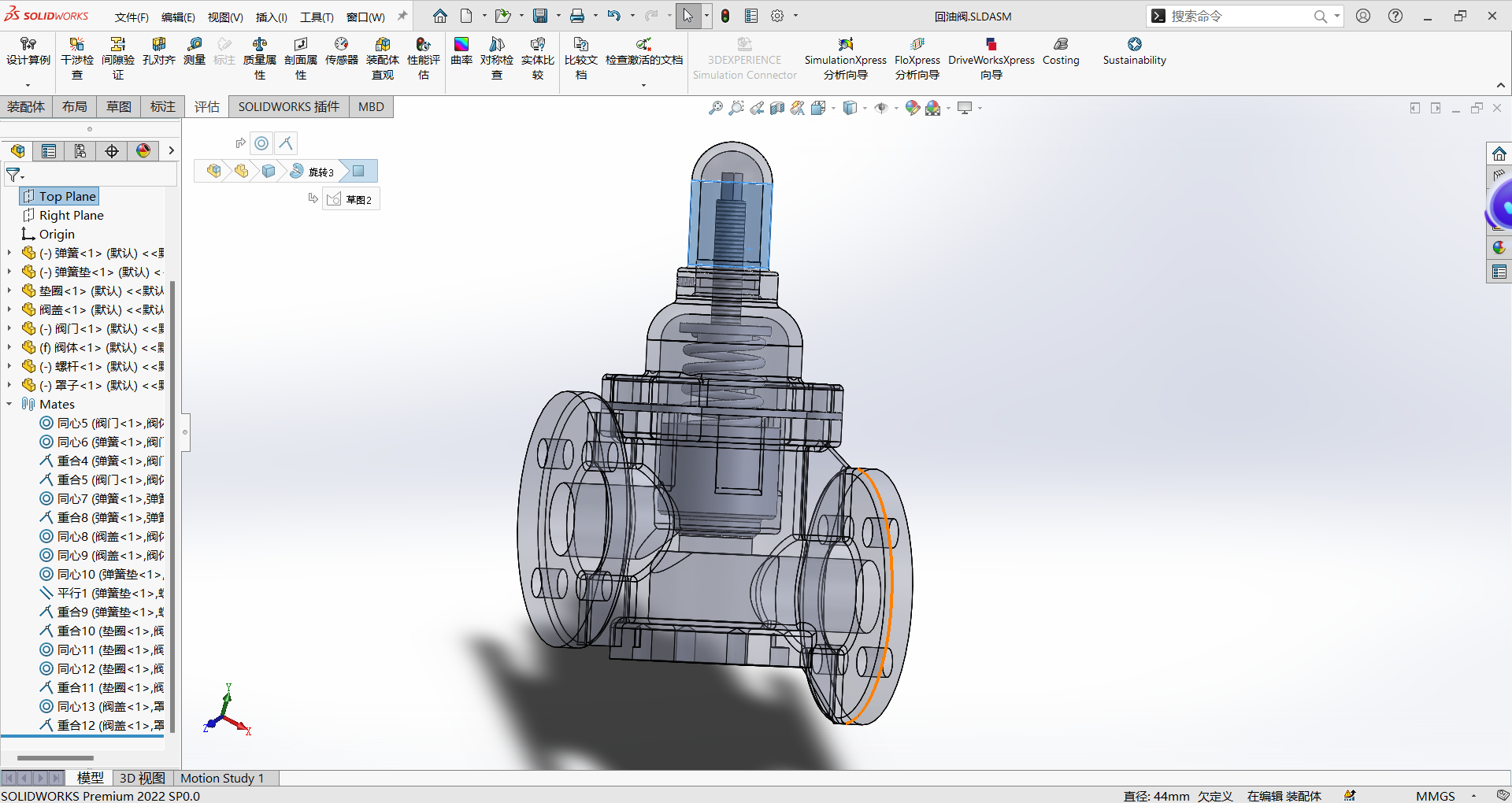The height and width of the screenshot is (803, 1512).
Task: Expand the 阀盖<1> component node
Action: pyautogui.click(x=9, y=309)
